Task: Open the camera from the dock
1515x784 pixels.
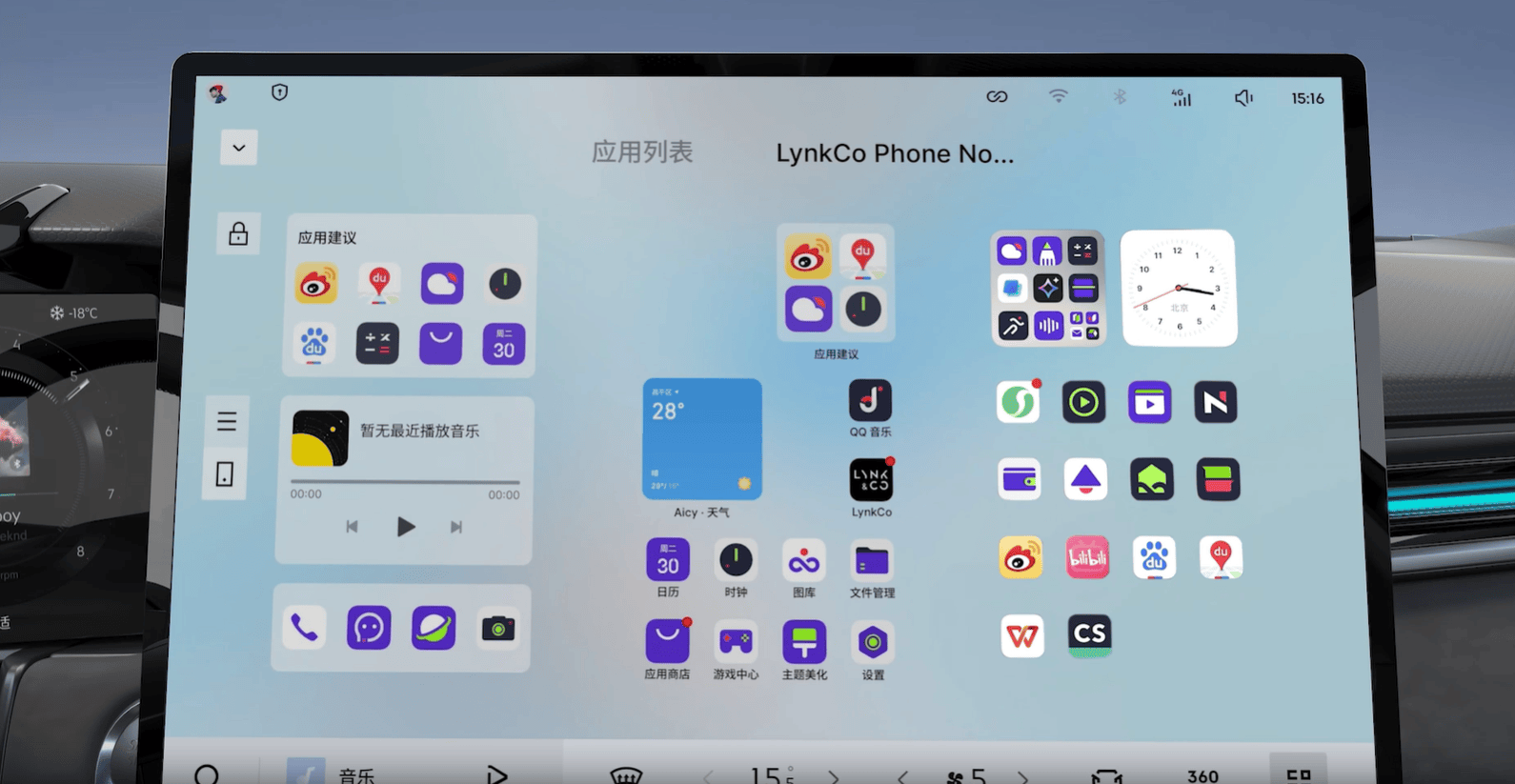Action: point(497,629)
